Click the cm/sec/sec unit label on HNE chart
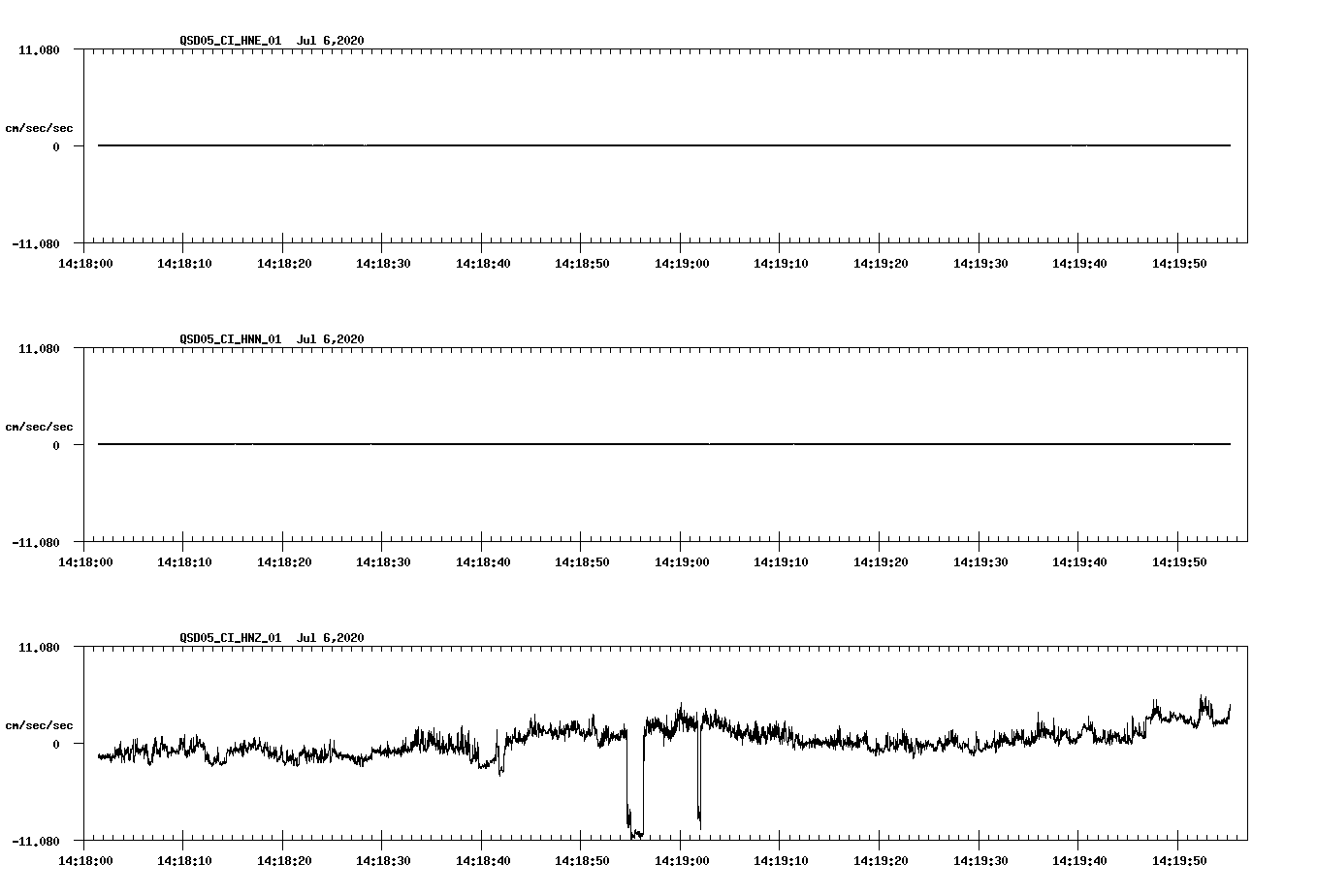Image resolution: width=1317 pixels, height=896 pixels. 39,129
